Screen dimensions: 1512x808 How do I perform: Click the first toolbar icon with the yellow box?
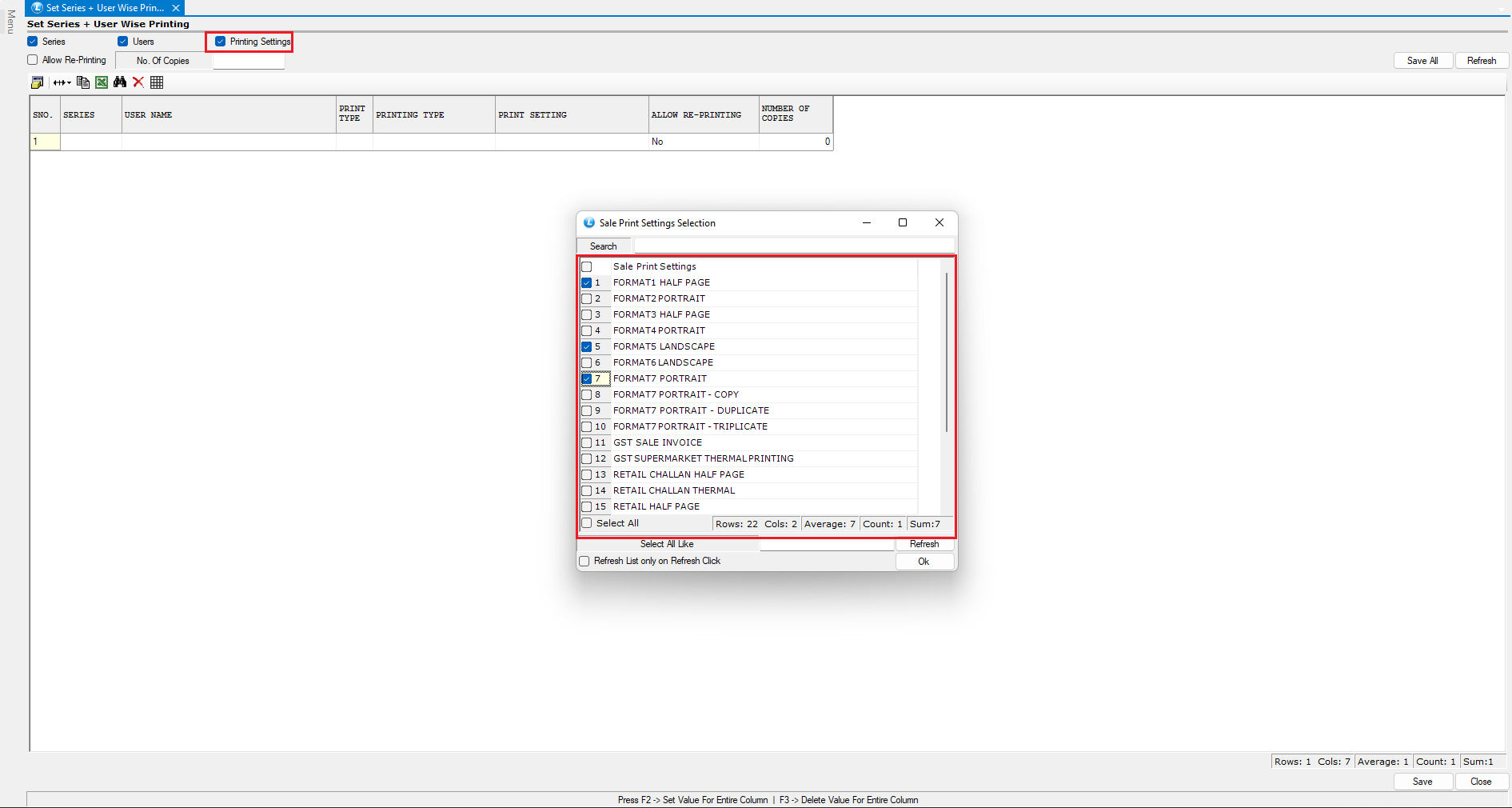(37, 82)
